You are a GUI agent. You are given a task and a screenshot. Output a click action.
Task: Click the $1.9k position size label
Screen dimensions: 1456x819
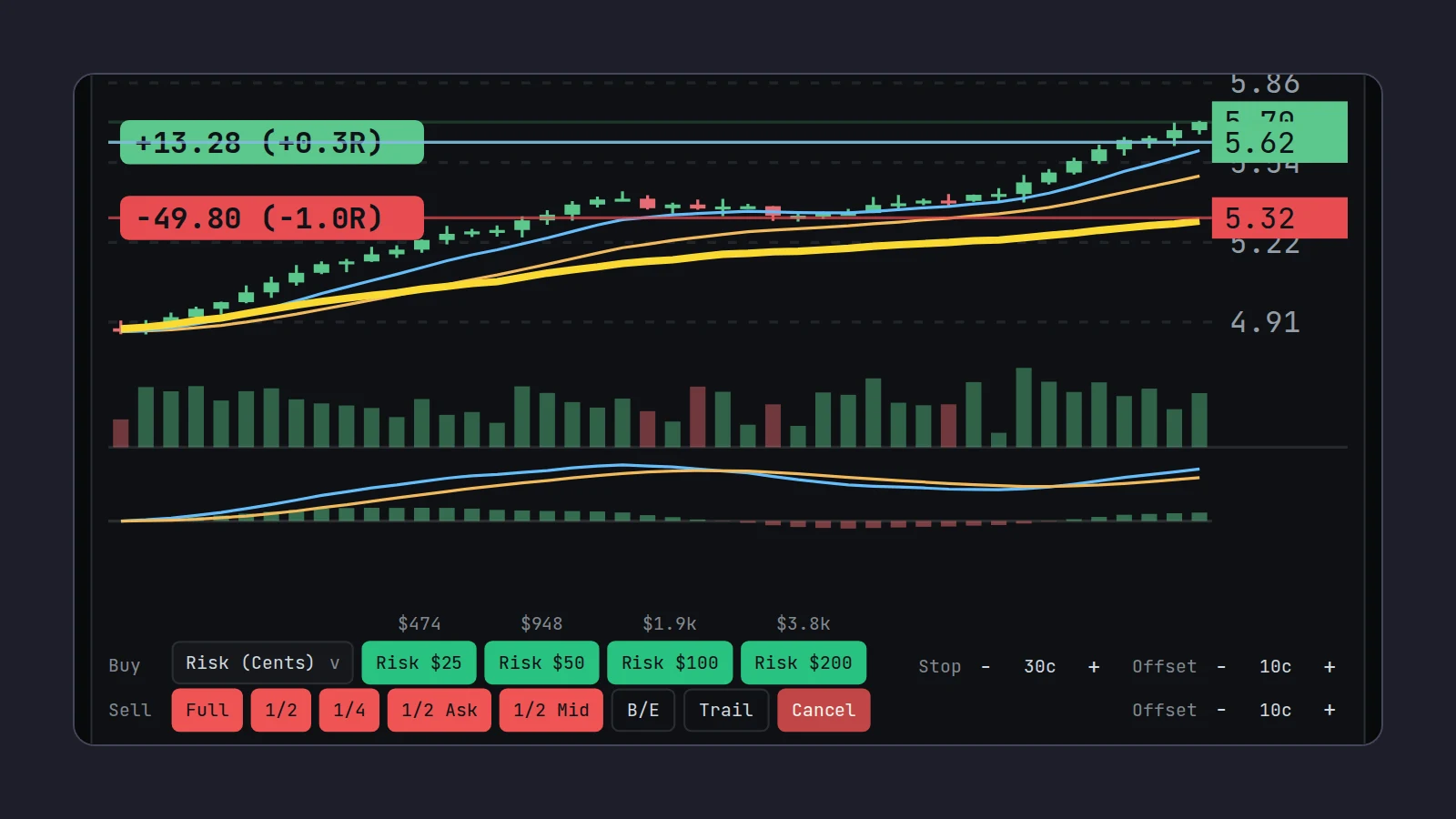click(x=670, y=623)
